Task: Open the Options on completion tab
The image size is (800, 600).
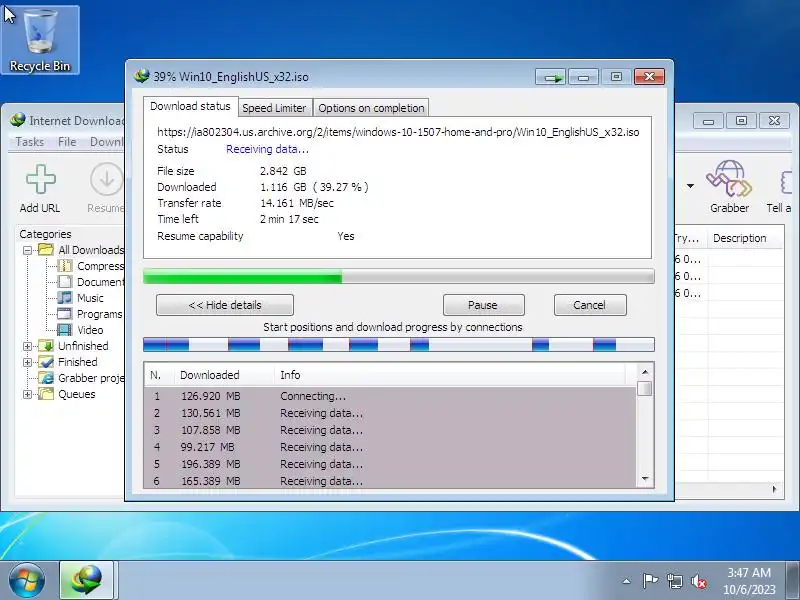Action: [371, 108]
